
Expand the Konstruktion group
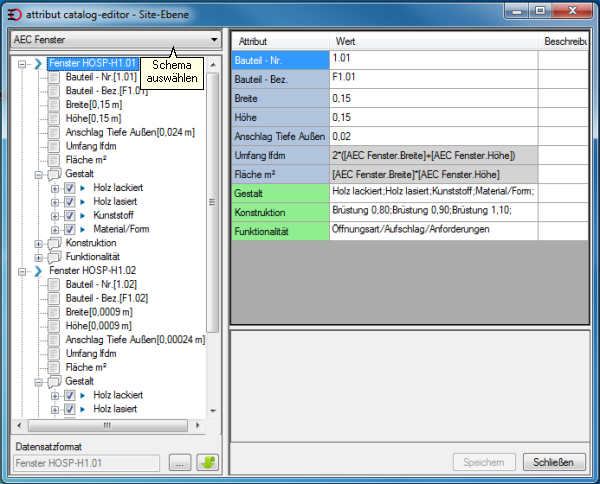[38, 244]
